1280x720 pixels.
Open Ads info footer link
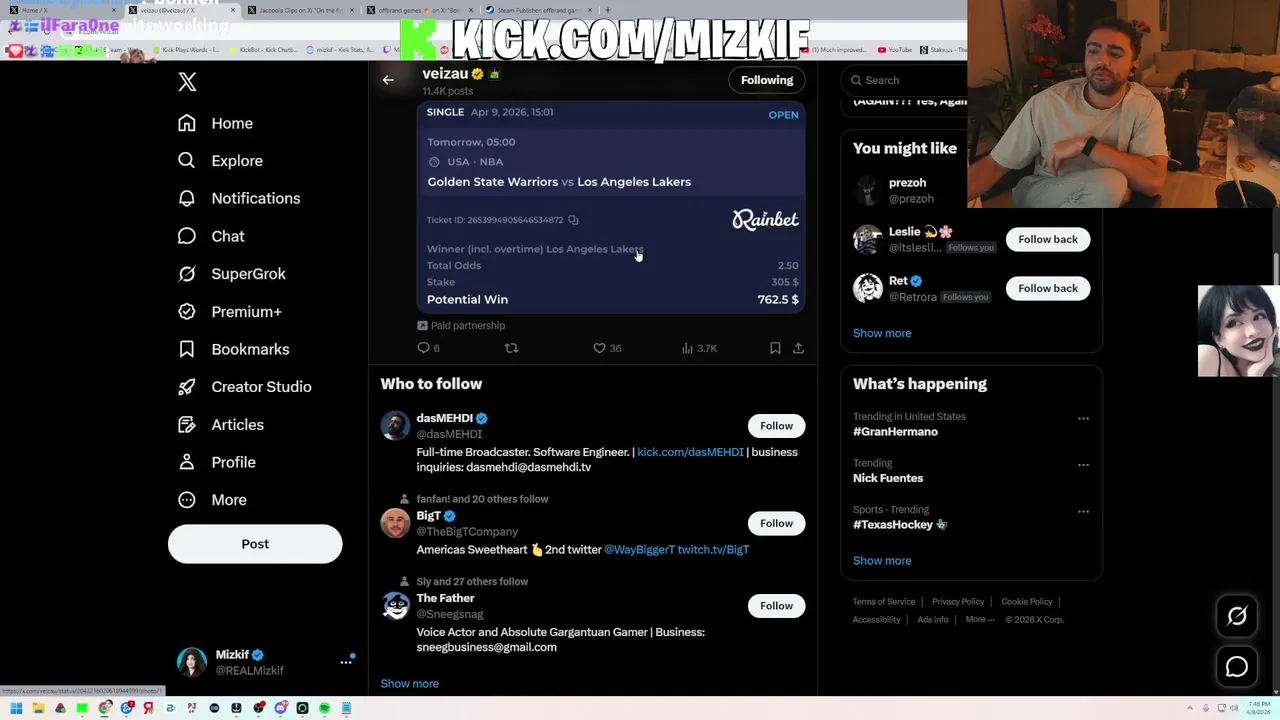pos(933,620)
